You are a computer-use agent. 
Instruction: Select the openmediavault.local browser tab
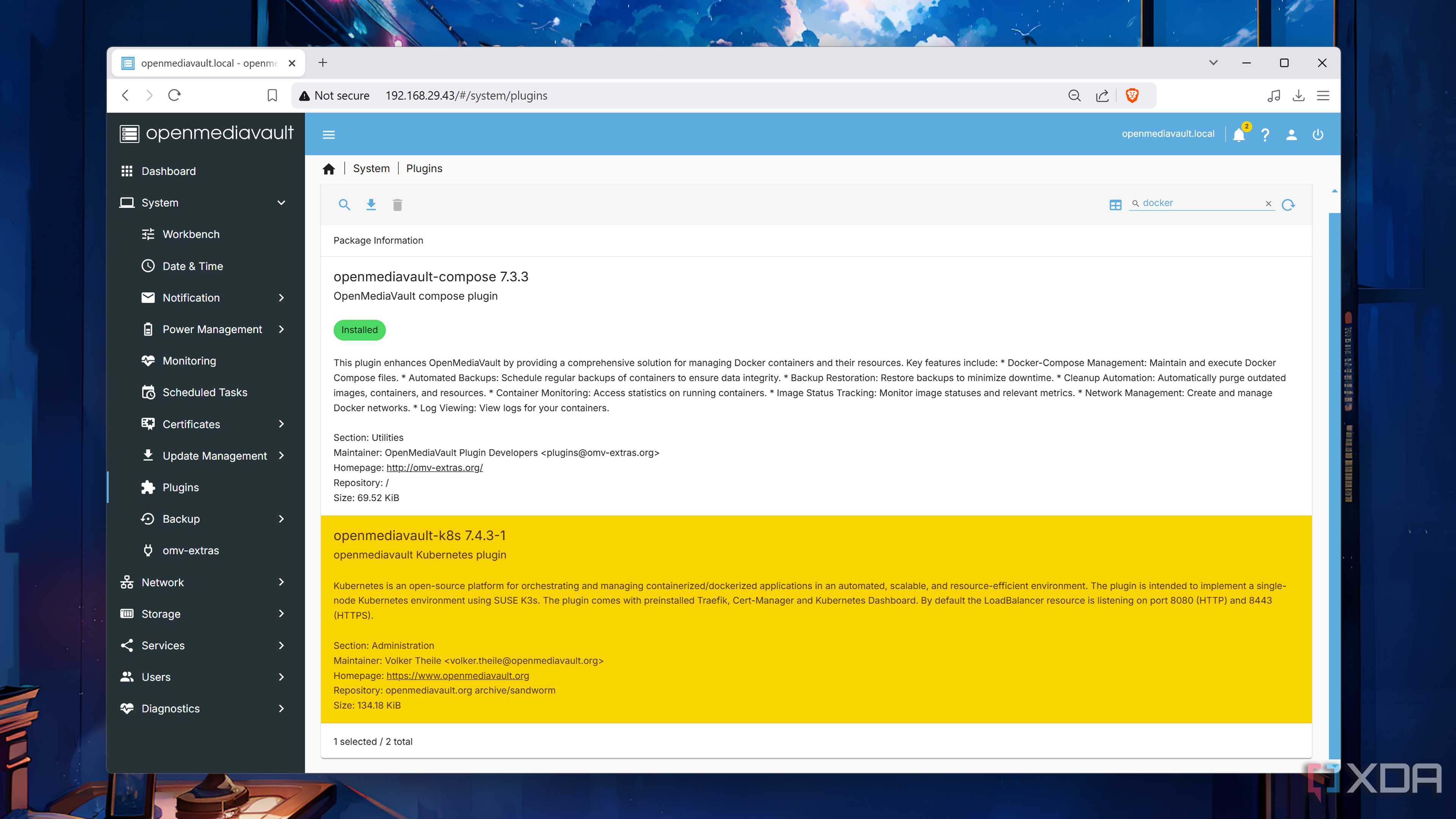(208, 63)
